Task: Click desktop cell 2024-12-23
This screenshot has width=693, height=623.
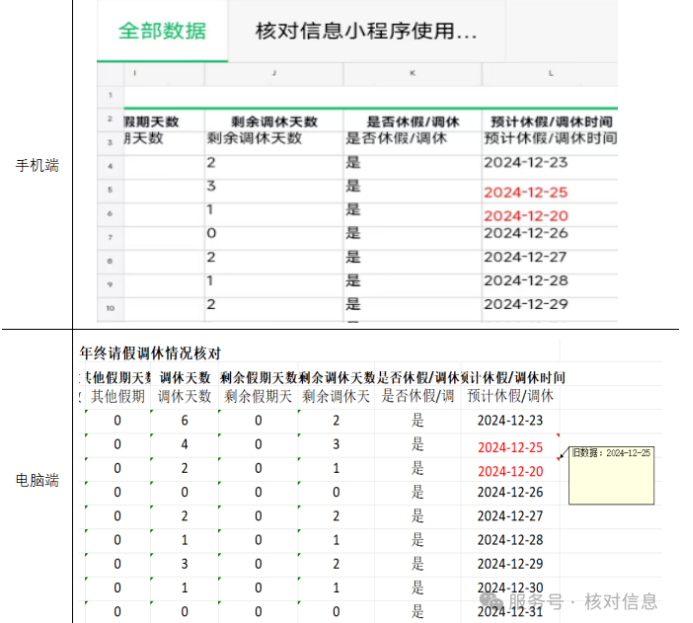Action: 510,421
